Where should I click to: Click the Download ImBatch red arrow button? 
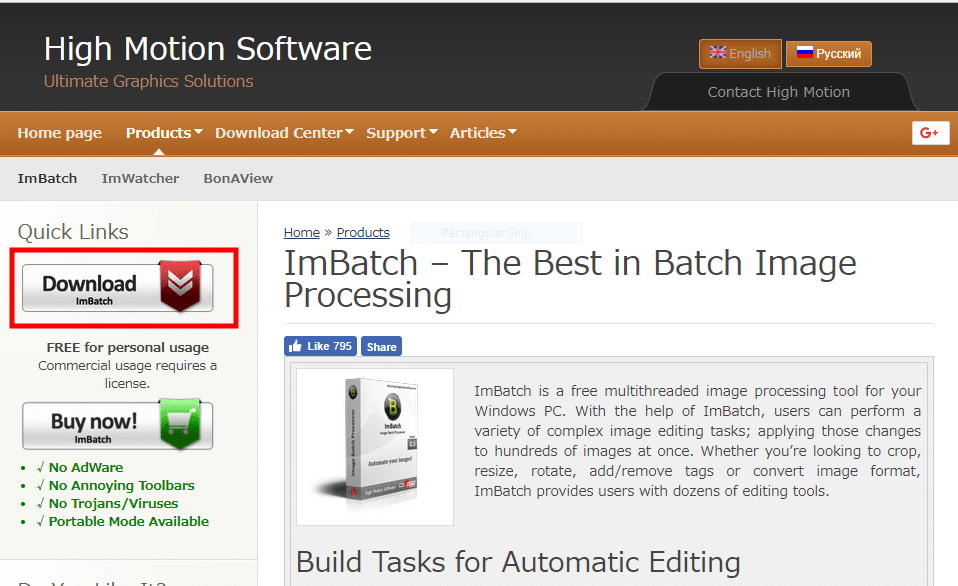118,287
